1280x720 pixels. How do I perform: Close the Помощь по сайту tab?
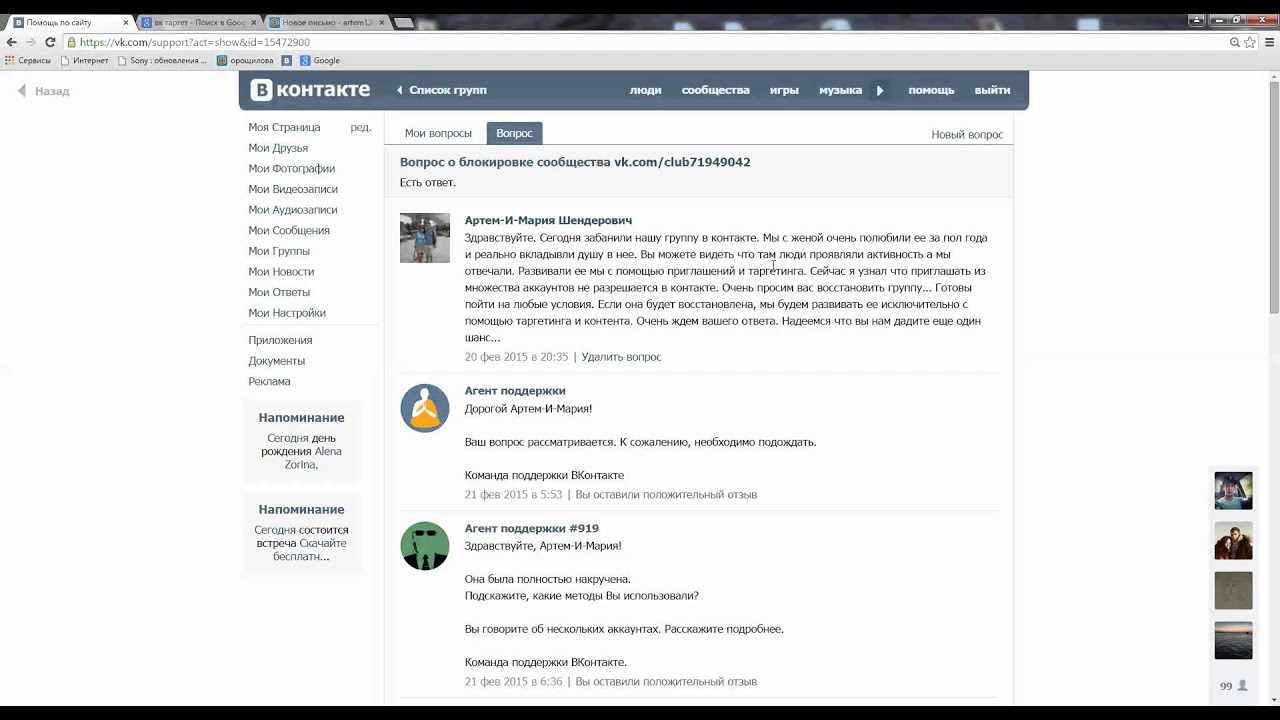(126, 22)
